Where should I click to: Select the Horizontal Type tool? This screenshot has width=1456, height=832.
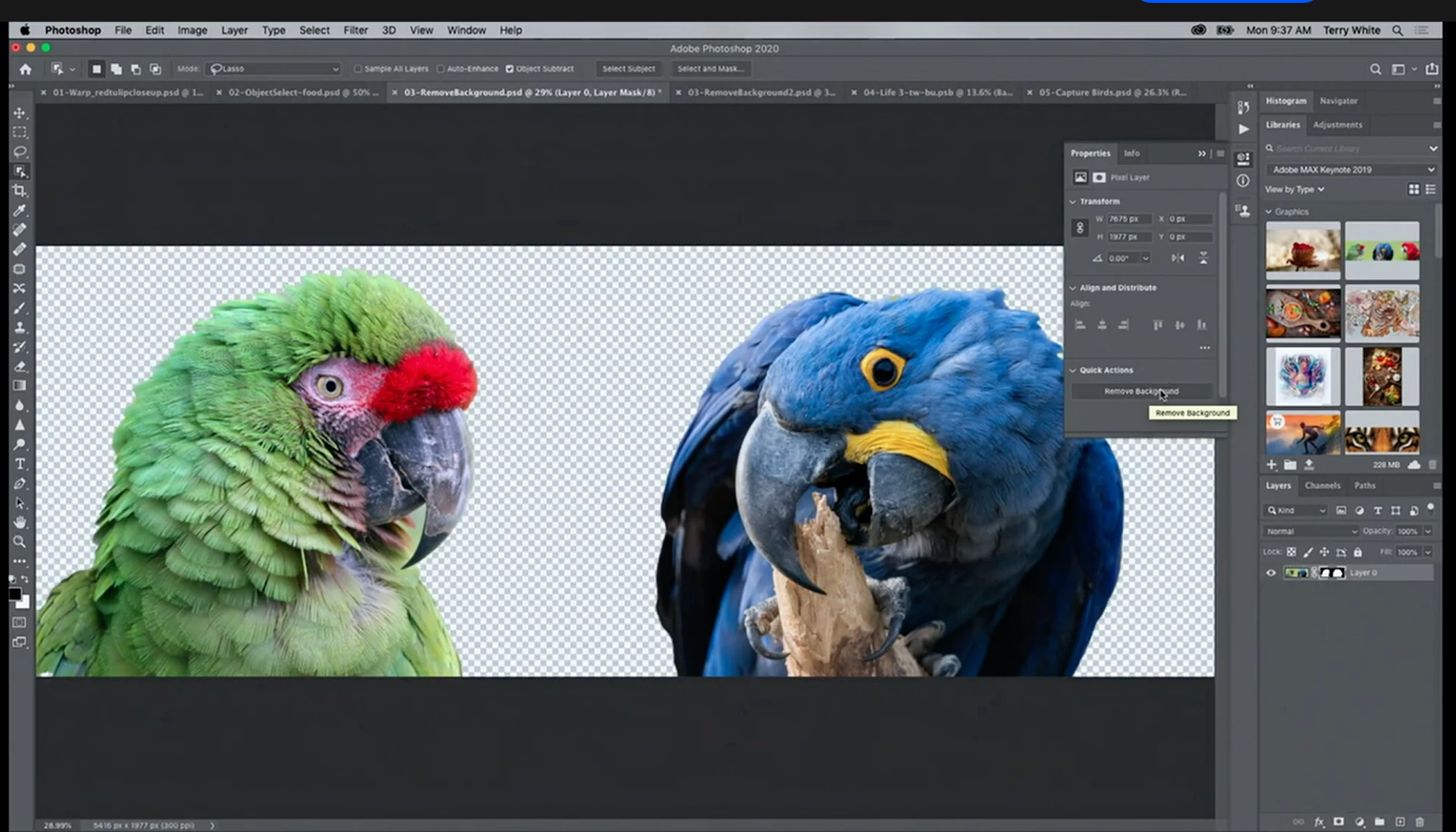(x=20, y=464)
